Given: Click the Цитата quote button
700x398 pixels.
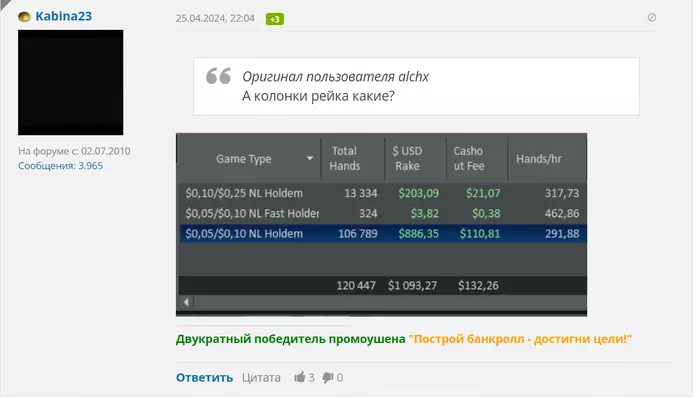Looking at the screenshot, I should pyautogui.click(x=261, y=378).
